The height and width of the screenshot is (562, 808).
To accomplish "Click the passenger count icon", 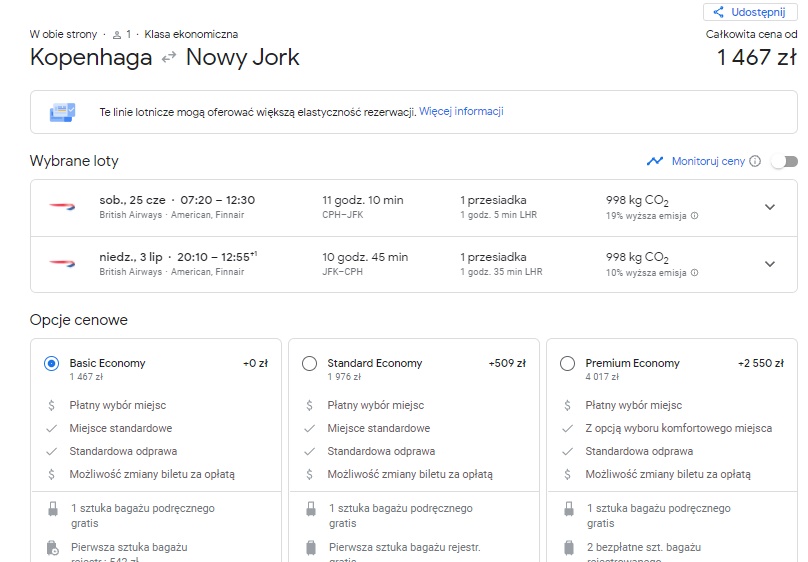I will pyautogui.click(x=117, y=35).
